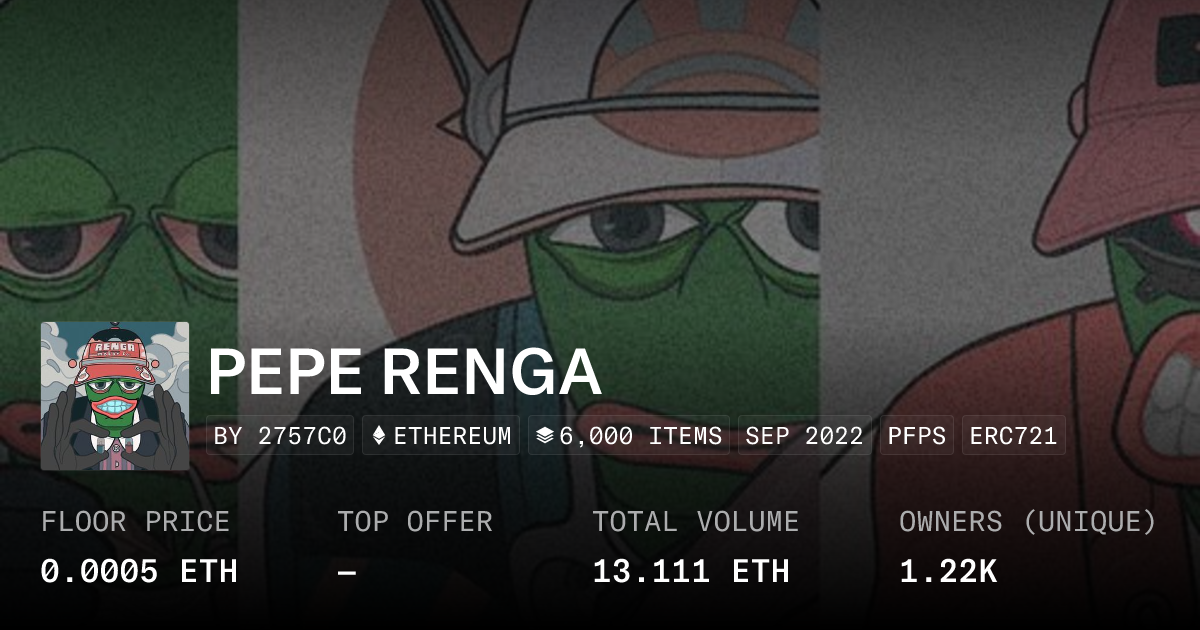Click the stacked layers items icon
Screen dimensions: 1200x630
tap(545, 436)
